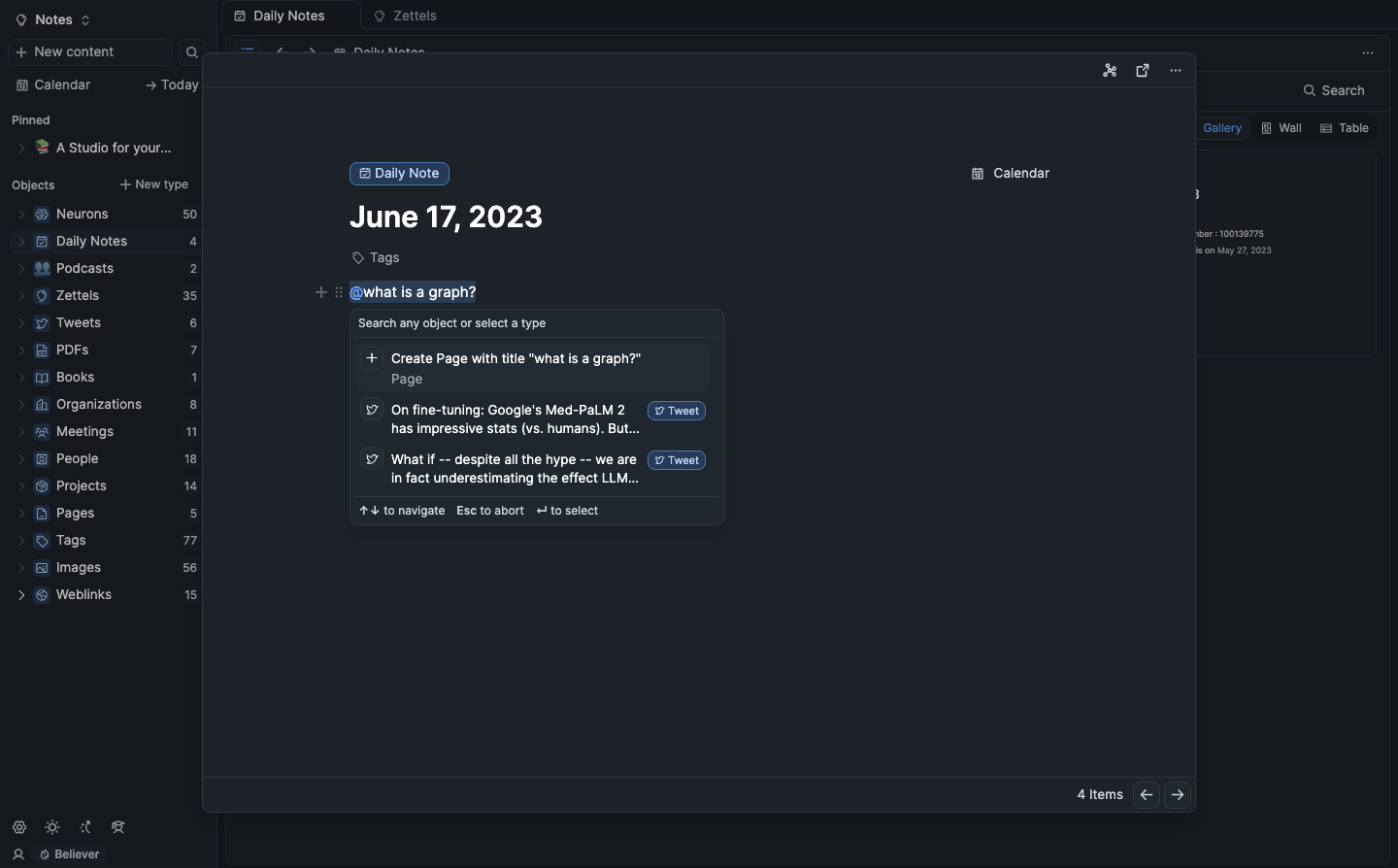1398x868 pixels.
Task: Expand the Projects object type
Action: tap(21, 486)
